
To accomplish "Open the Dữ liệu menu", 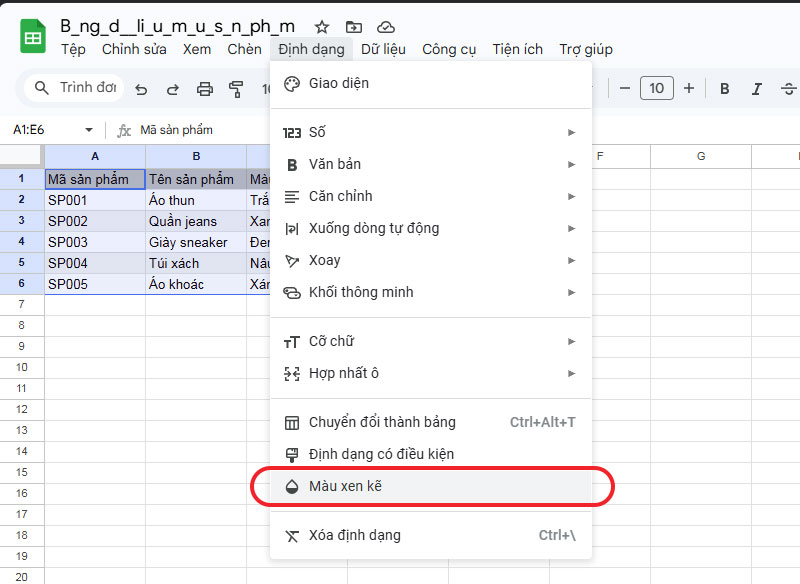I will pos(383,49).
